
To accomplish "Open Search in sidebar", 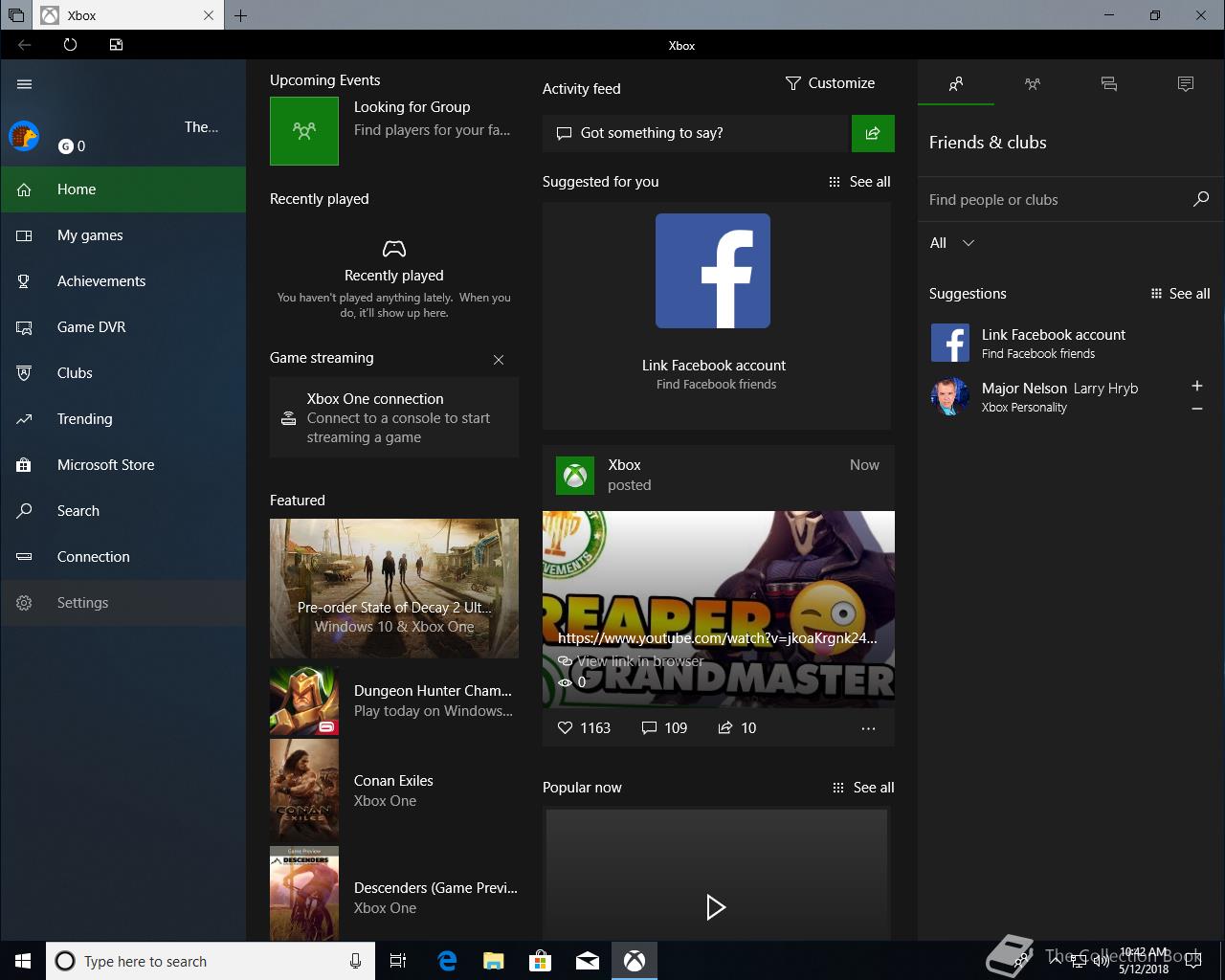I will [x=122, y=511].
